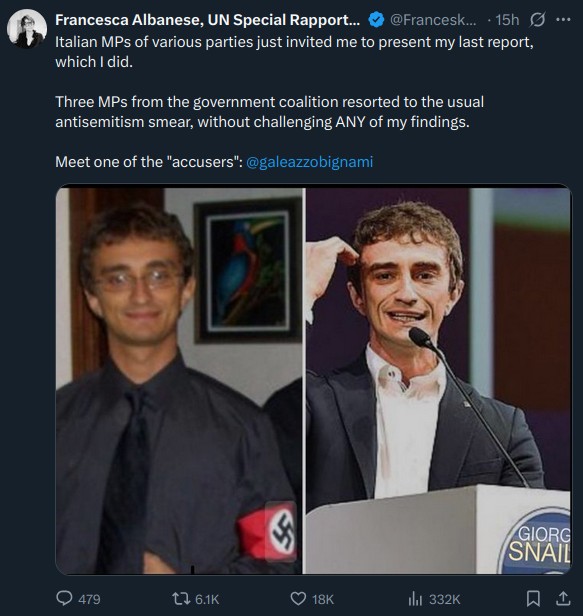Click the 6.1K reposts count
Screen dimensions: 583x616
coord(207,600)
